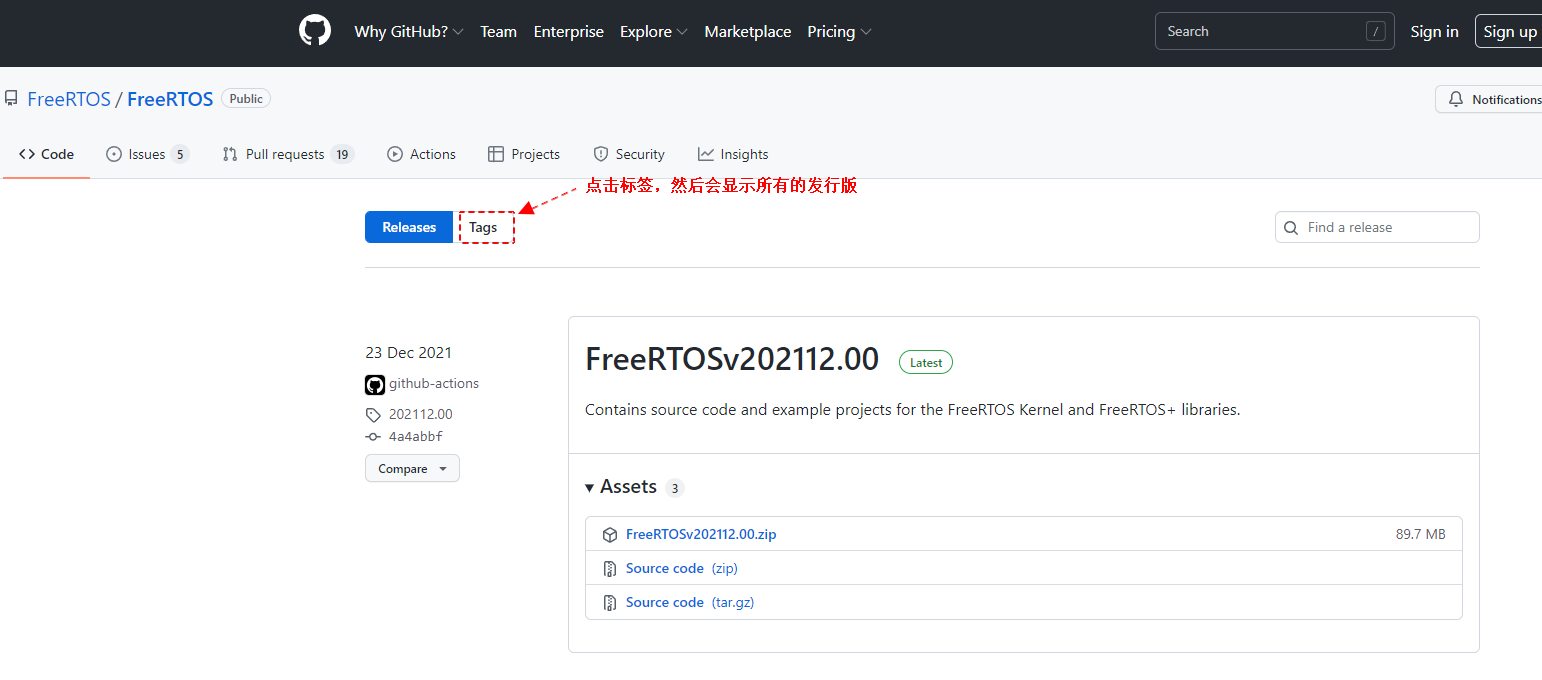Select the Pull requests count 19
Image resolution: width=1542 pixels, height=680 pixels.
(x=342, y=154)
